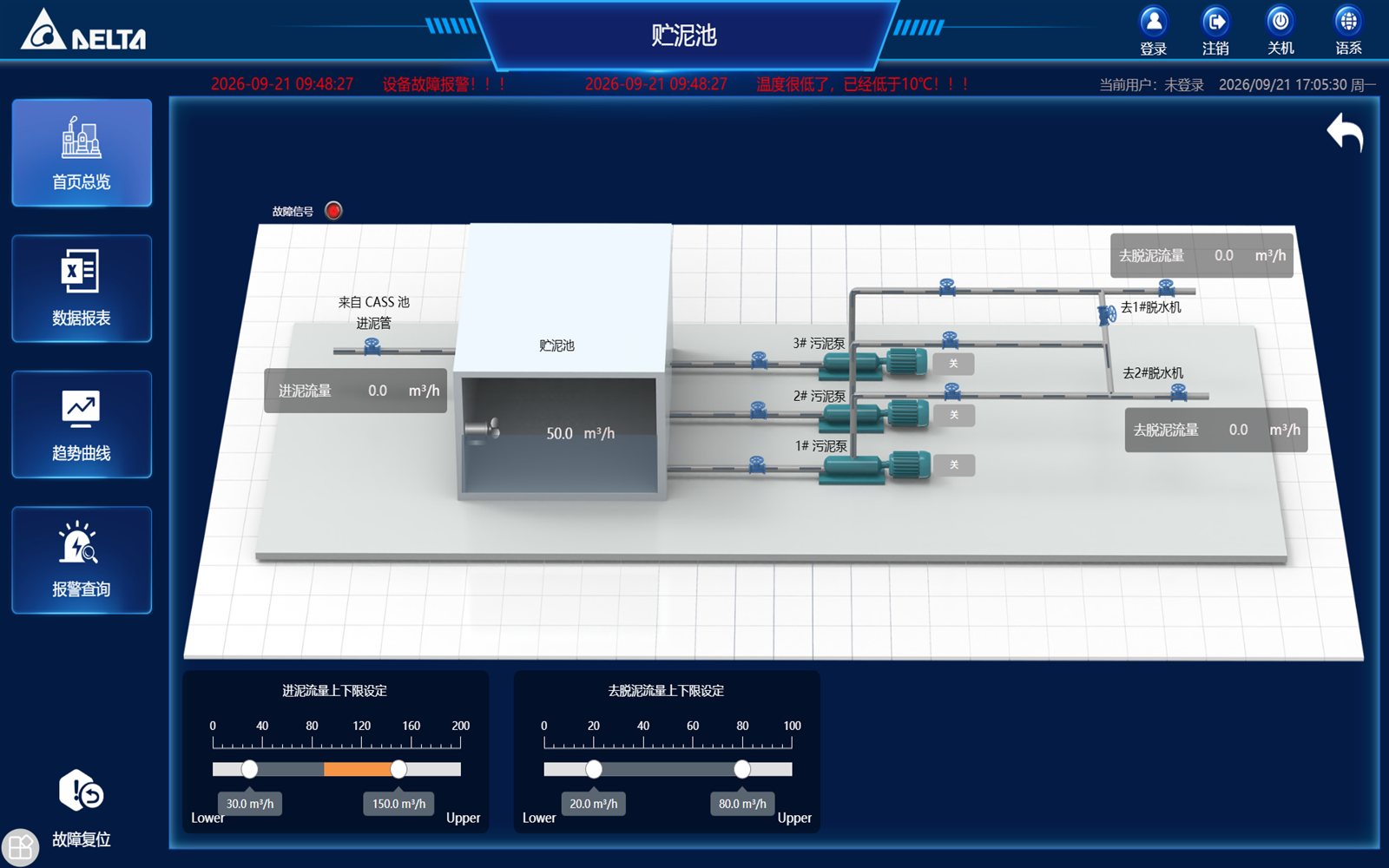This screenshot has height=868, width=1389.
Task: Click the 2# 污泥泵 pump graphic
Action: coord(874,414)
